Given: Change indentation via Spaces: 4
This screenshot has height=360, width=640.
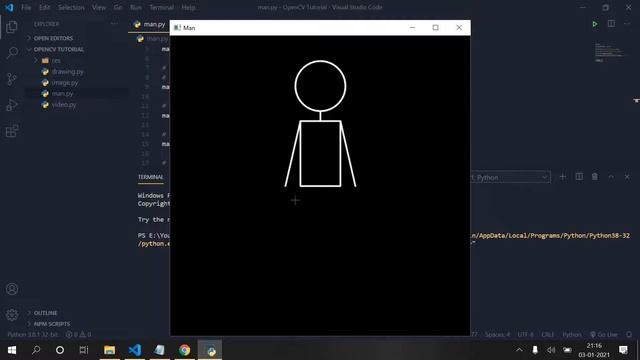Looking at the screenshot, I should coord(497,335).
